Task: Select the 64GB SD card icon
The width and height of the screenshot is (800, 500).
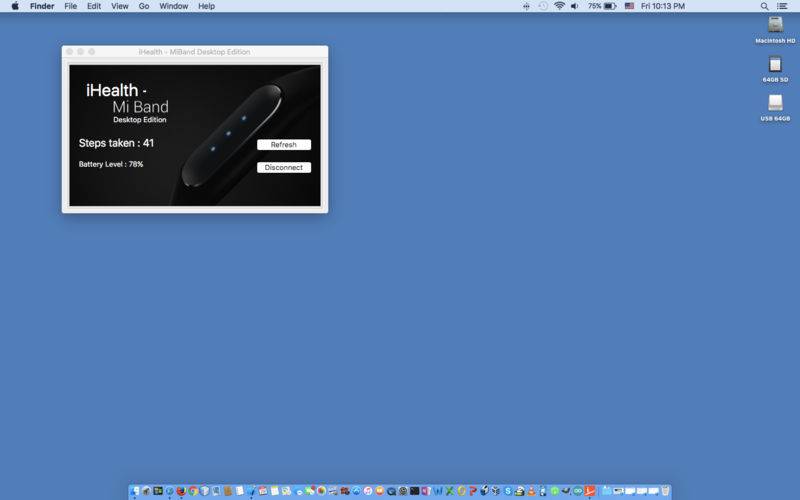Action: [775, 69]
